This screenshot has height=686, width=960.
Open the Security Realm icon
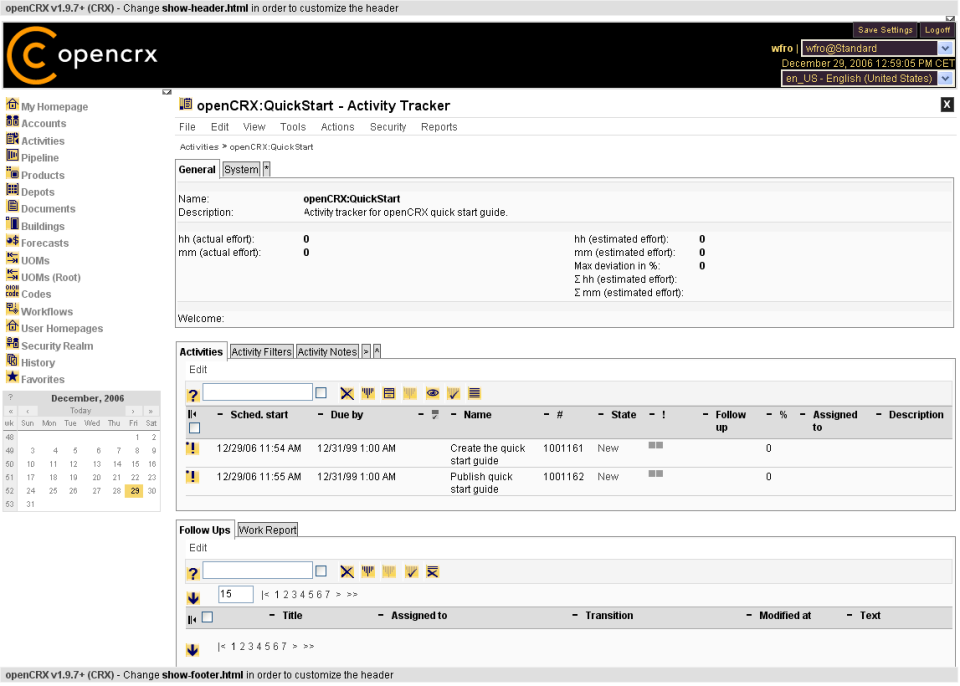pyautogui.click(x=12, y=344)
